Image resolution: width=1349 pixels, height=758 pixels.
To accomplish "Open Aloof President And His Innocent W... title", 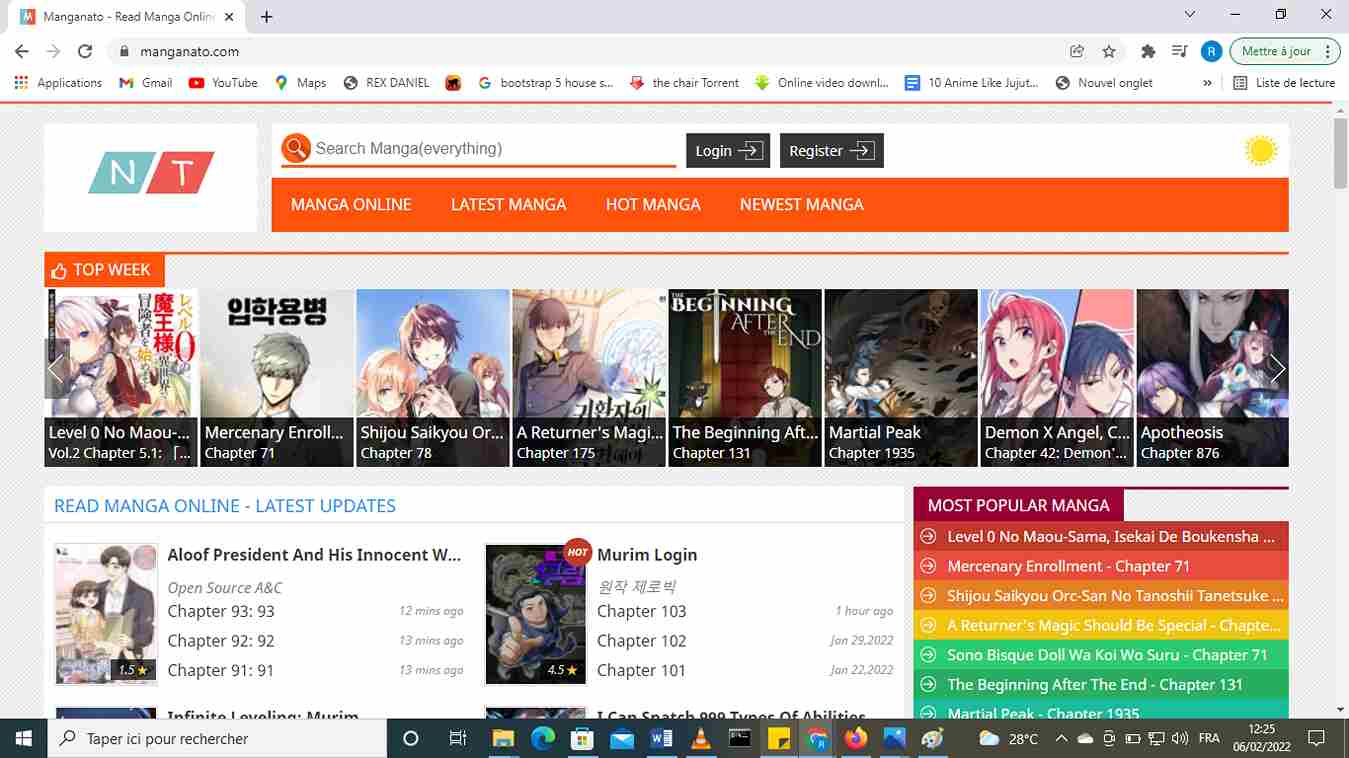I will (315, 555).
